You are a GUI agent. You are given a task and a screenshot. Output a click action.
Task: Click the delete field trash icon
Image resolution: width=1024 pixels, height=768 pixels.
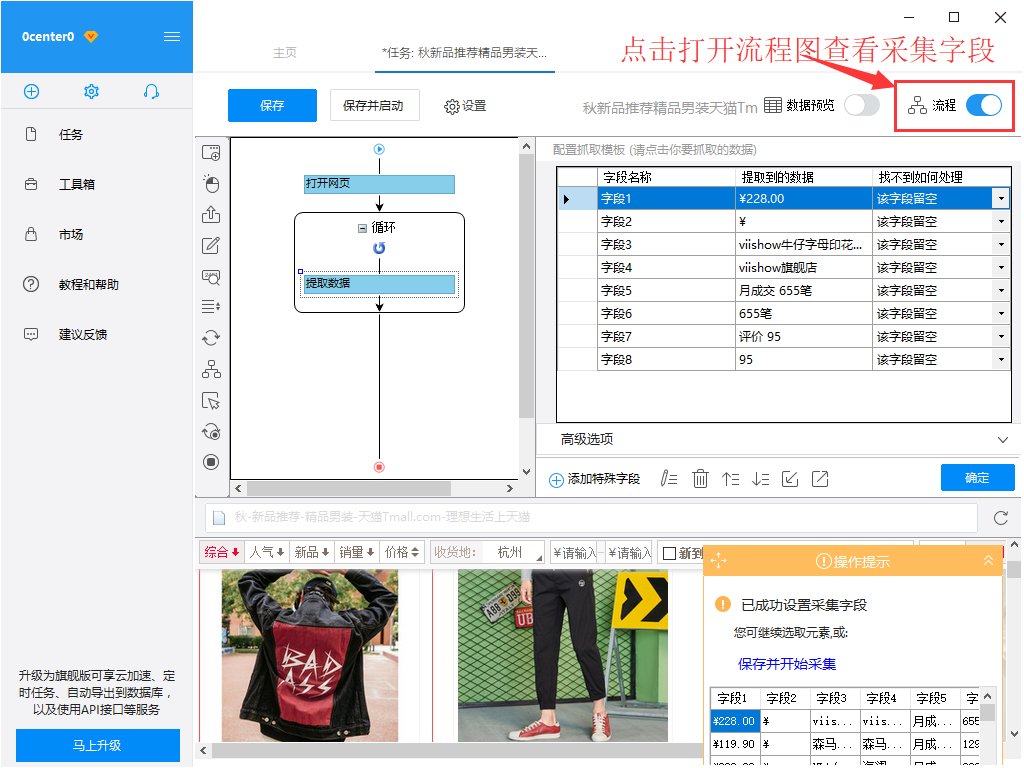[x=700, y=478]
